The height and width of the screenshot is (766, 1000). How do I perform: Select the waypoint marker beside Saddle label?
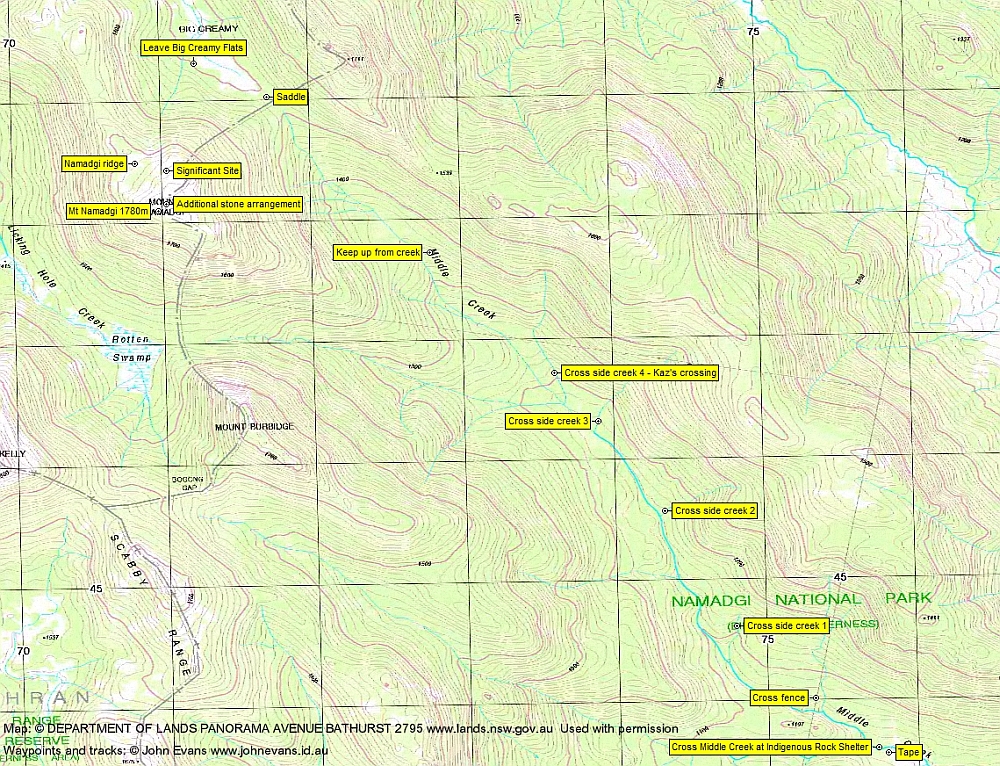pos(267,98)
